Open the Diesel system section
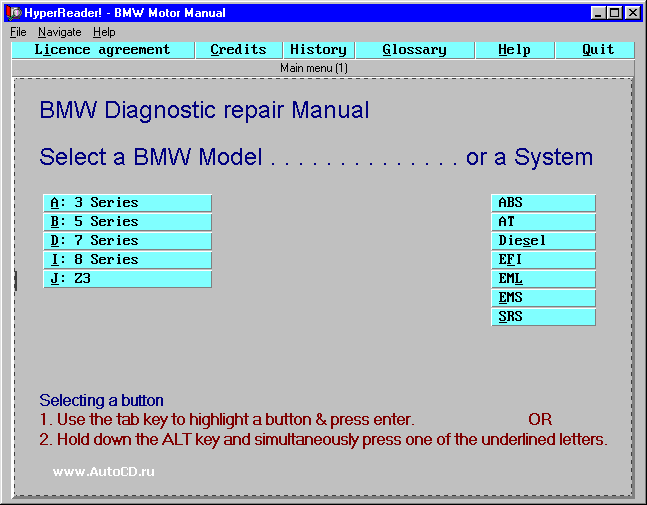This screenshot has height=505, width=647. tap(543, 241)
